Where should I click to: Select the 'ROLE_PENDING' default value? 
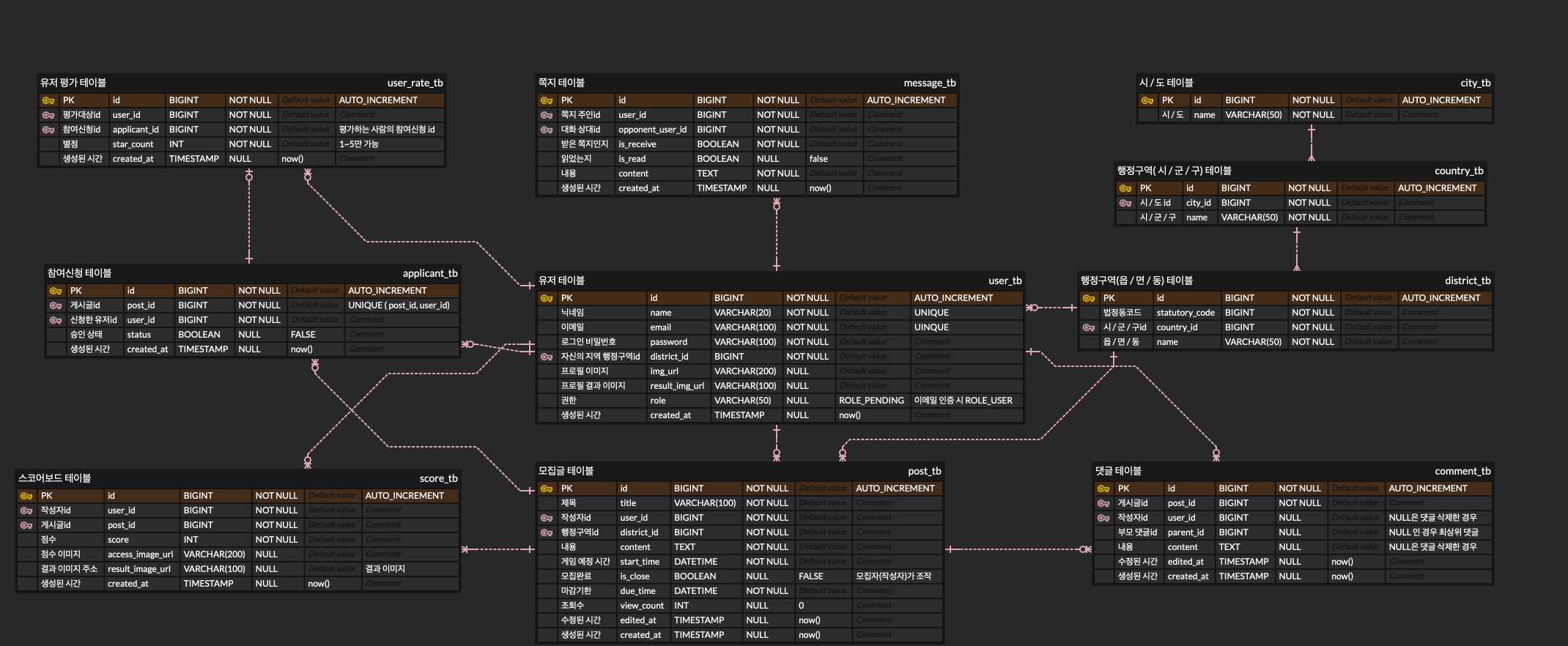(871, 401)
